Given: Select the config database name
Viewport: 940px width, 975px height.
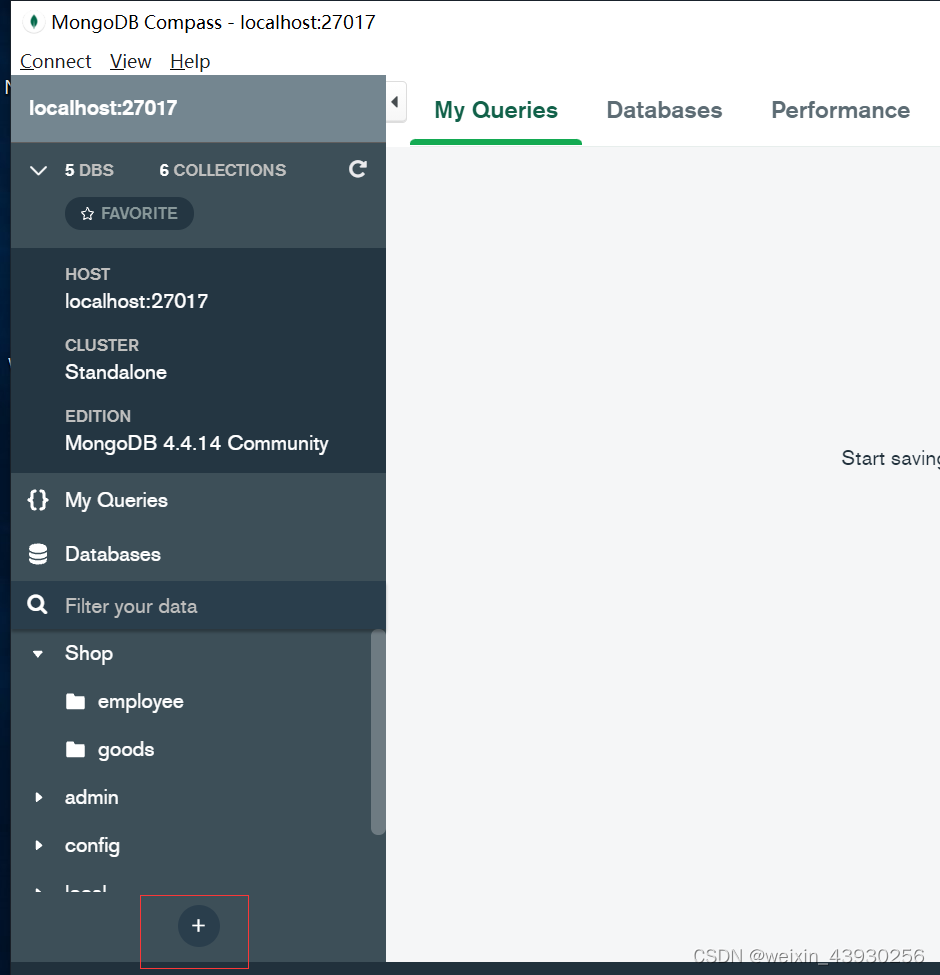Looking at the screenshot, I should pyautogui.click(x=92, y=846).
